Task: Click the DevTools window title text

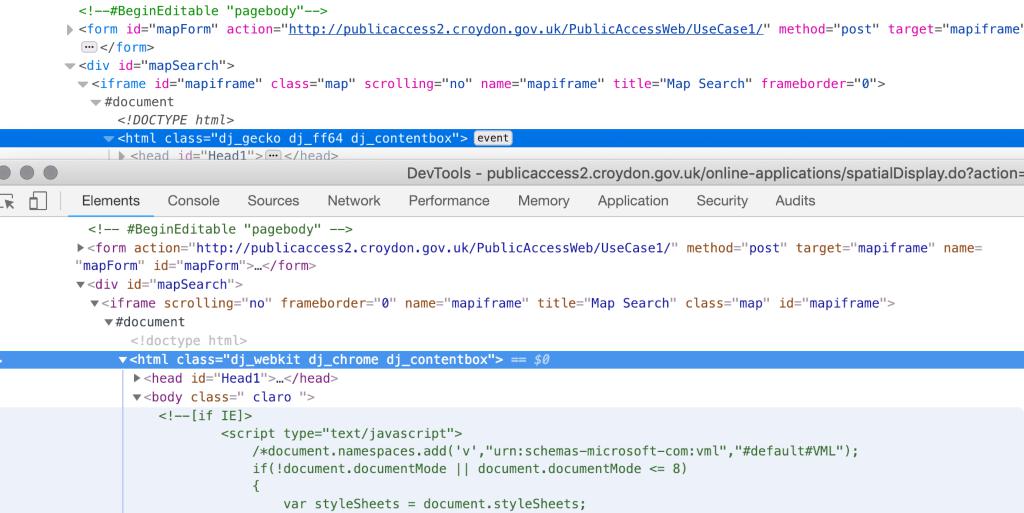Action: [715, 173]
